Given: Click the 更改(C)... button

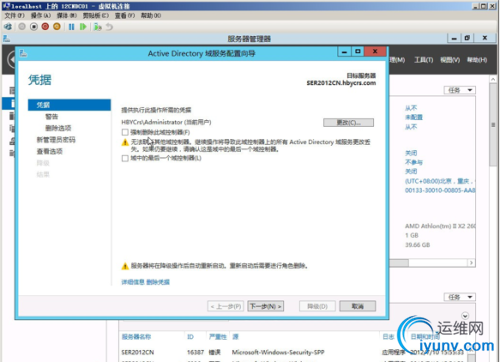Looking at the screenshot, I should coord(348,122).
